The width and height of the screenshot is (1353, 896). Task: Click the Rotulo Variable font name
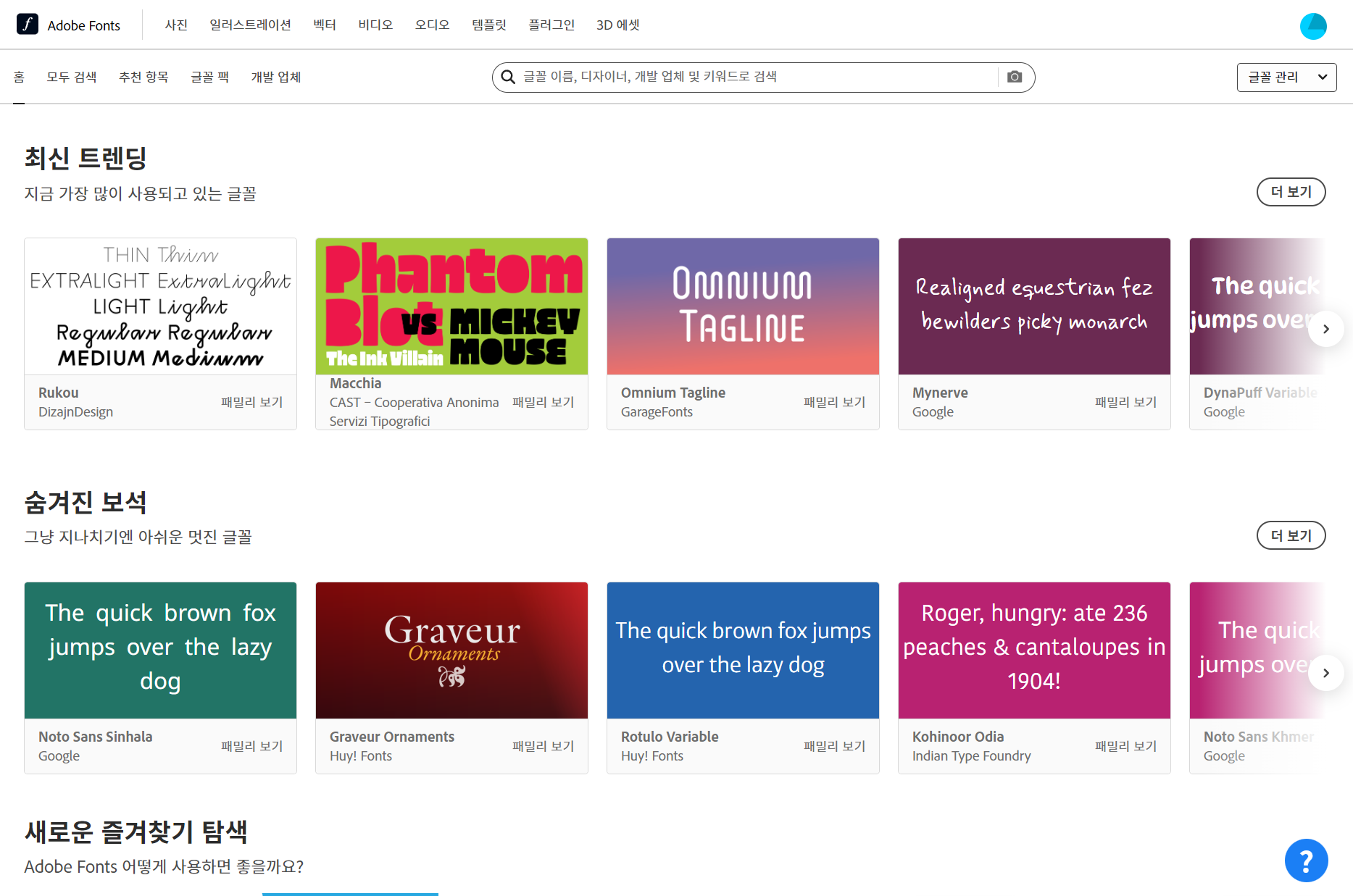[x=669, y=737]
